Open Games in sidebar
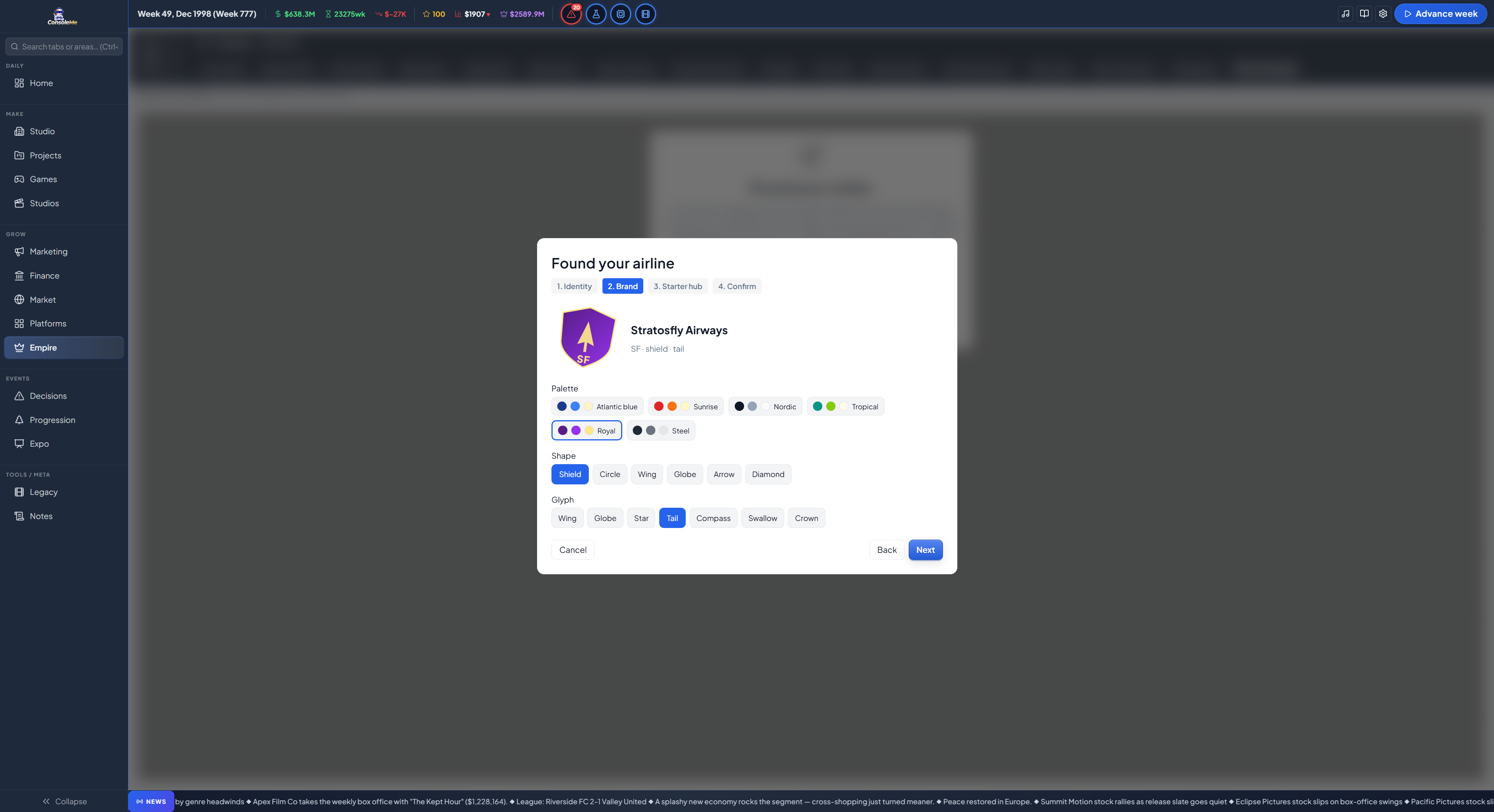 (x=64, y=179)
